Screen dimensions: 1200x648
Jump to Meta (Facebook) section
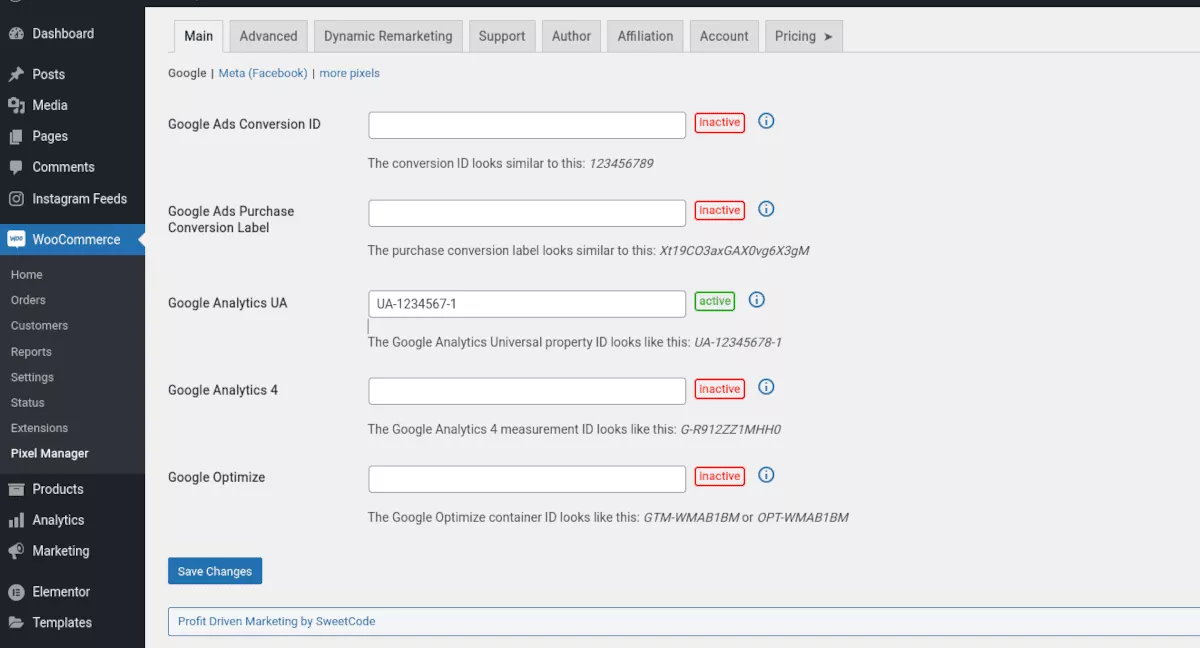pos(263,73)
